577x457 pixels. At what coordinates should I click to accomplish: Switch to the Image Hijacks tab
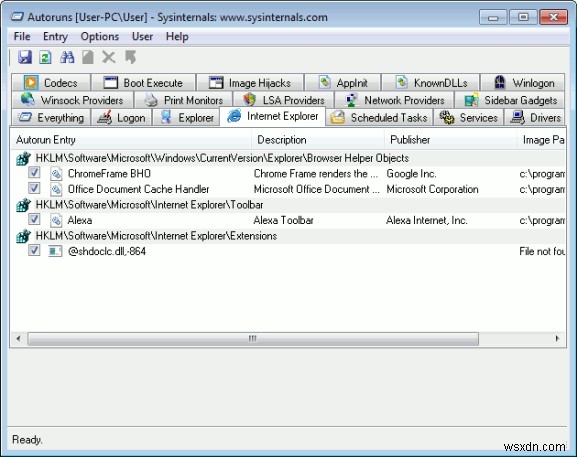point(250,82)
